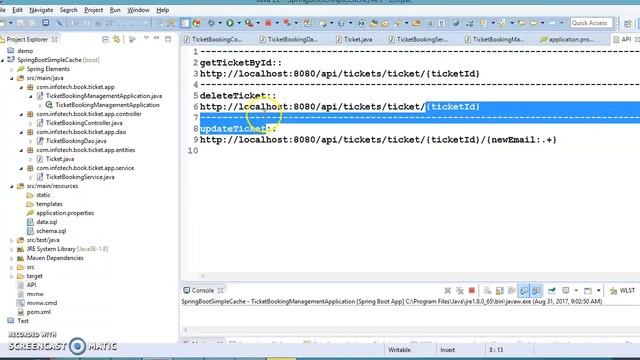Open the Window menu
Image resolution: width=640 pixels, height=360 pixels.
[x=138, y=10]
